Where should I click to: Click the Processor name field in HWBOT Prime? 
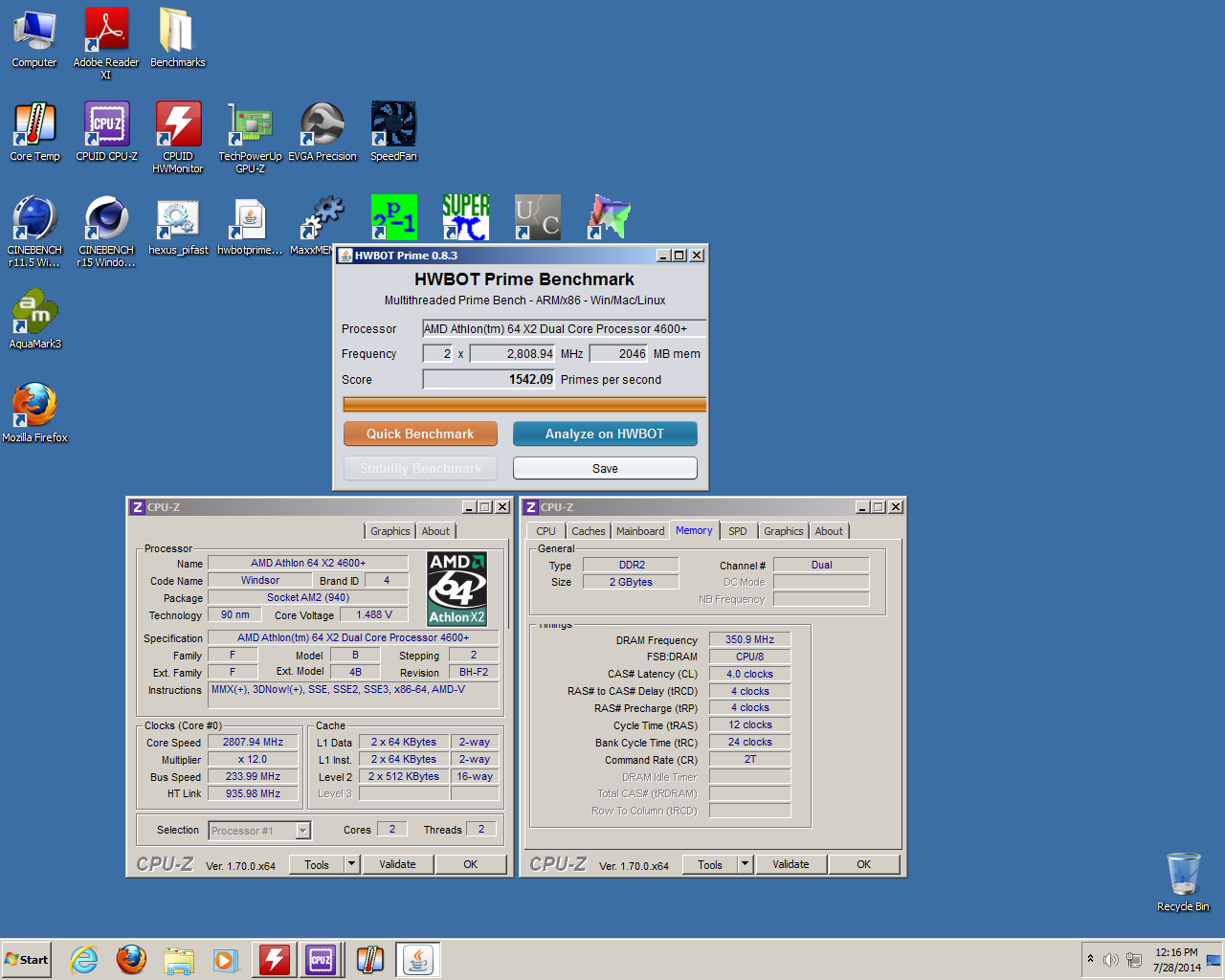[x=564, y=328]
